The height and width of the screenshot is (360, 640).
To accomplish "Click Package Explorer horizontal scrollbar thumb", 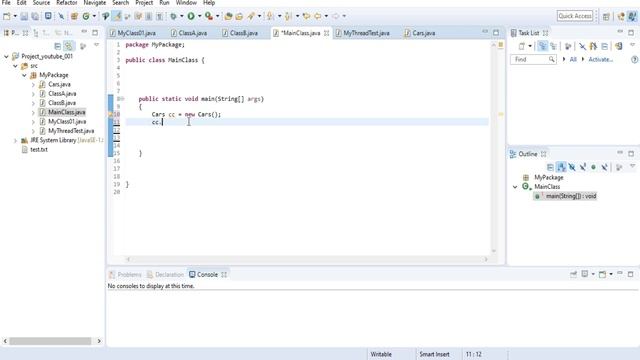I will tap(50, 341).
